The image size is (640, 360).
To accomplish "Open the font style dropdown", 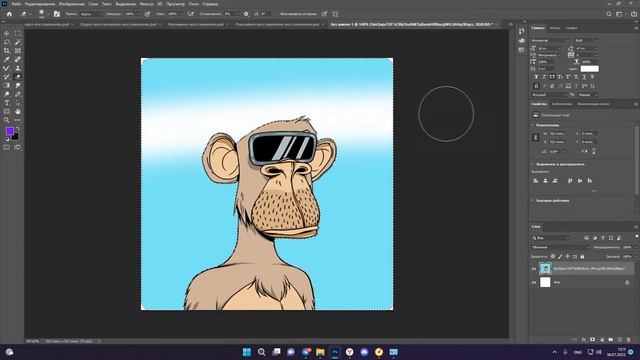I will click(x=586, y=40).
